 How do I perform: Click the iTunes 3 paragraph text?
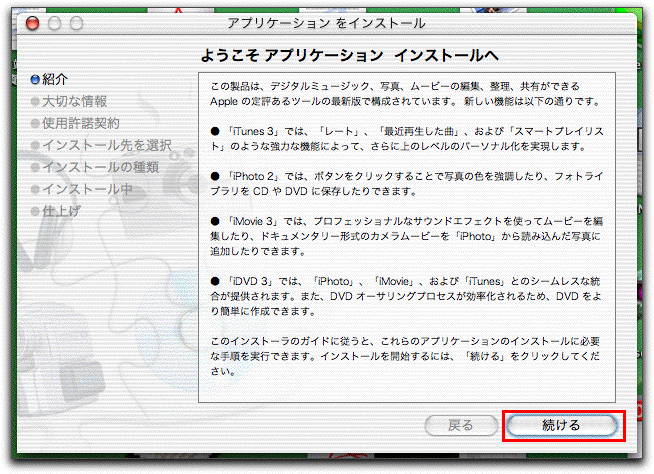[x=407, y=139]
